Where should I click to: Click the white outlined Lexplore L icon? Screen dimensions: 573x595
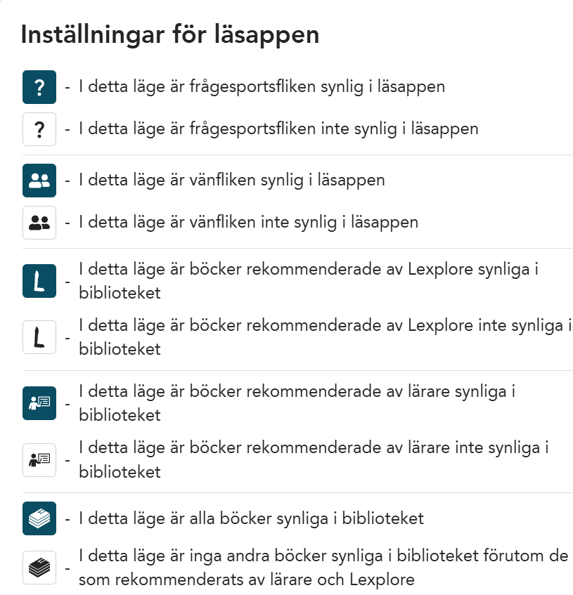pyautogui.click(x=39, y=337)
